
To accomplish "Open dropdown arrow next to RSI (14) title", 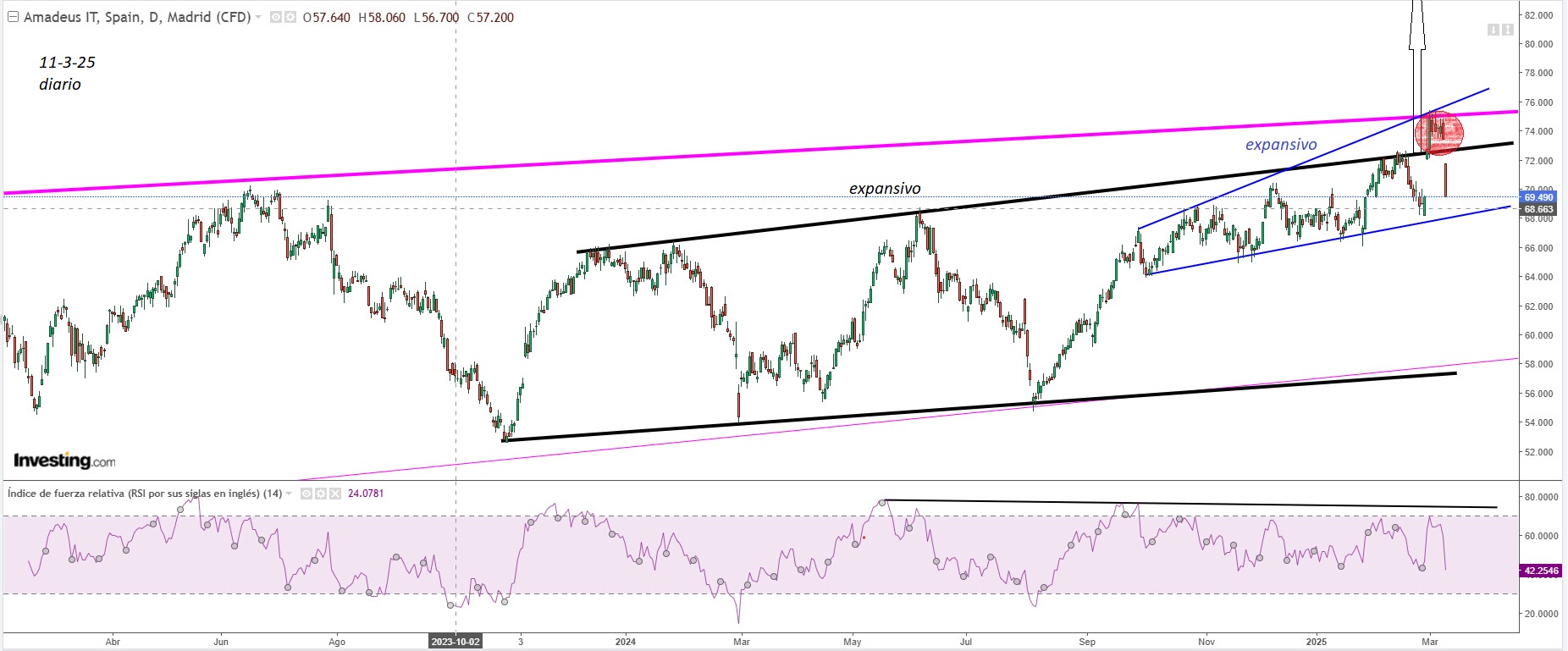I will pos(290,494).
